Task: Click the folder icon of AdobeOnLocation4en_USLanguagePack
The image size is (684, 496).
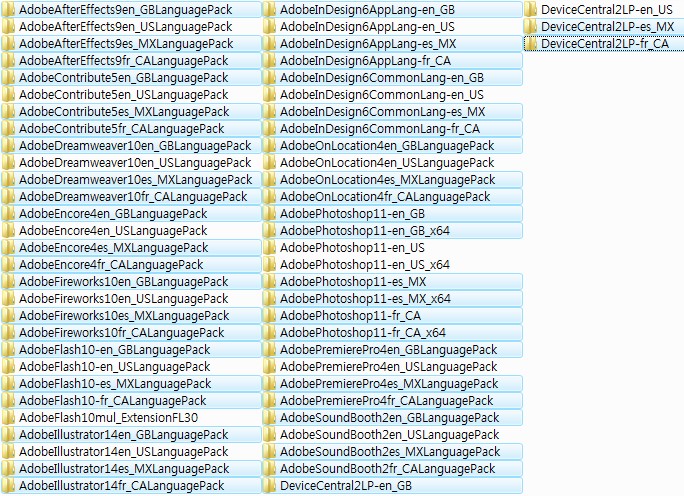Action: [x=270, y=163]
